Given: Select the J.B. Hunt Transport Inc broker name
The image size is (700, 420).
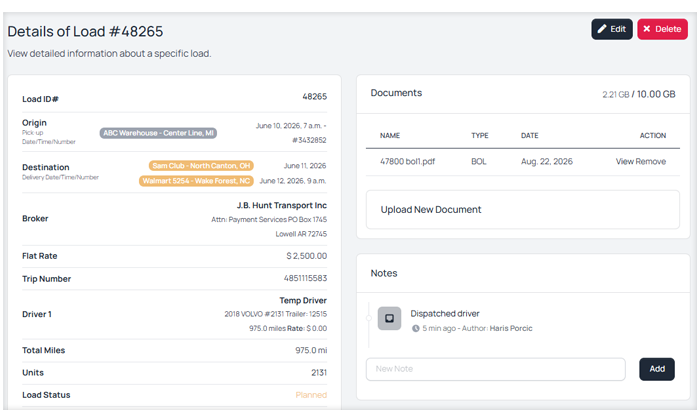Looking at the screenshot, I should tap(282, 205).
